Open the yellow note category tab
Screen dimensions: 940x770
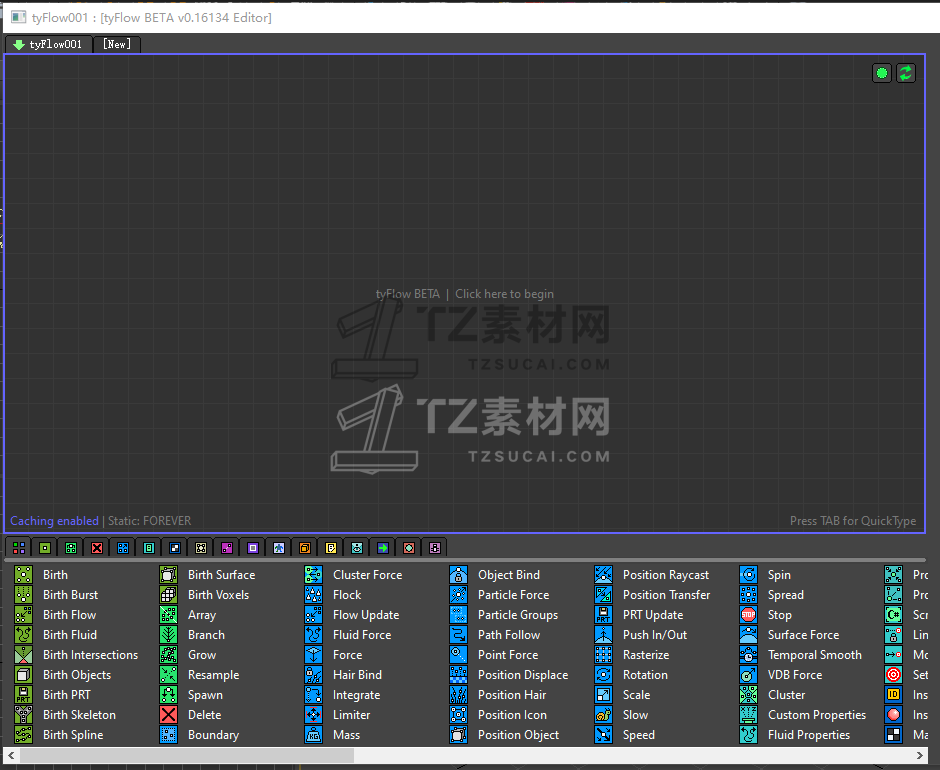331,548
